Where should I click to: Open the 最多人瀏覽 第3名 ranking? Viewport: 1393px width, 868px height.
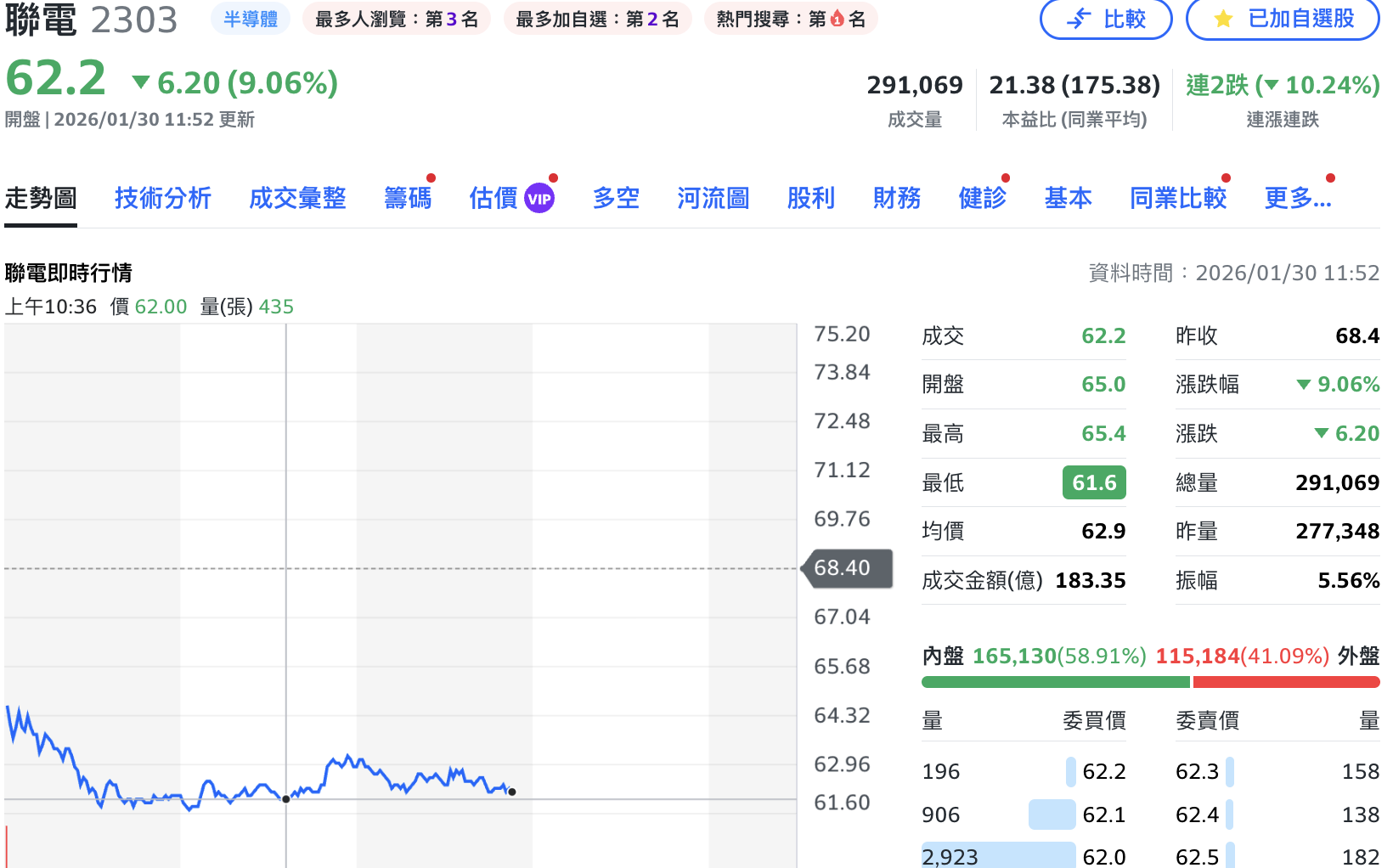(397, 19)
